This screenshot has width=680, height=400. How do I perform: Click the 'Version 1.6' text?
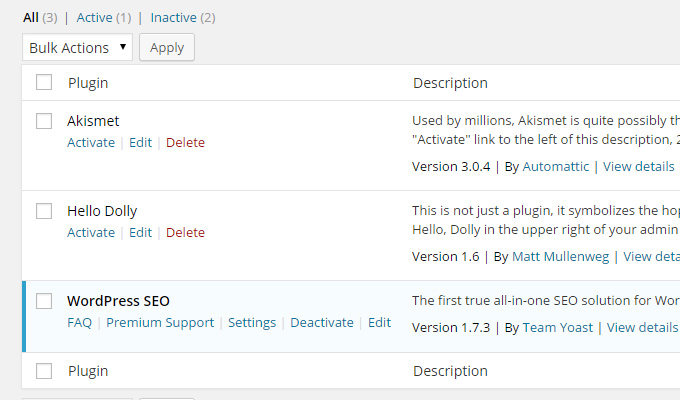coord(445,257)
